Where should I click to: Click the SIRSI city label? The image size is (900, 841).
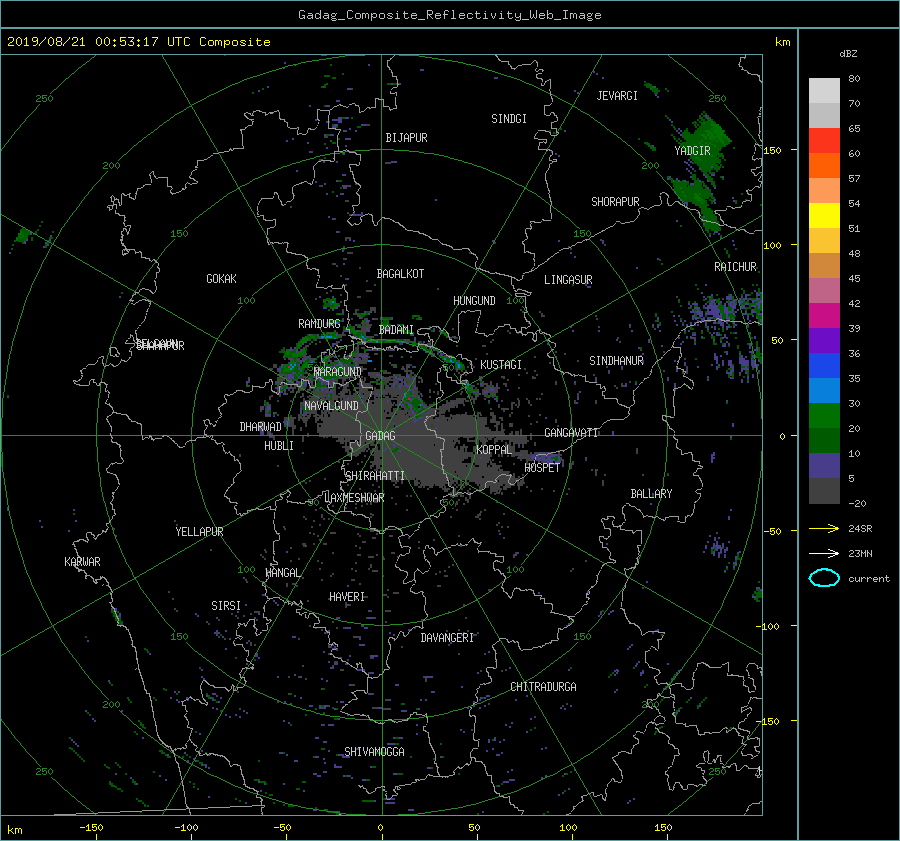click(x=226, y=606)
